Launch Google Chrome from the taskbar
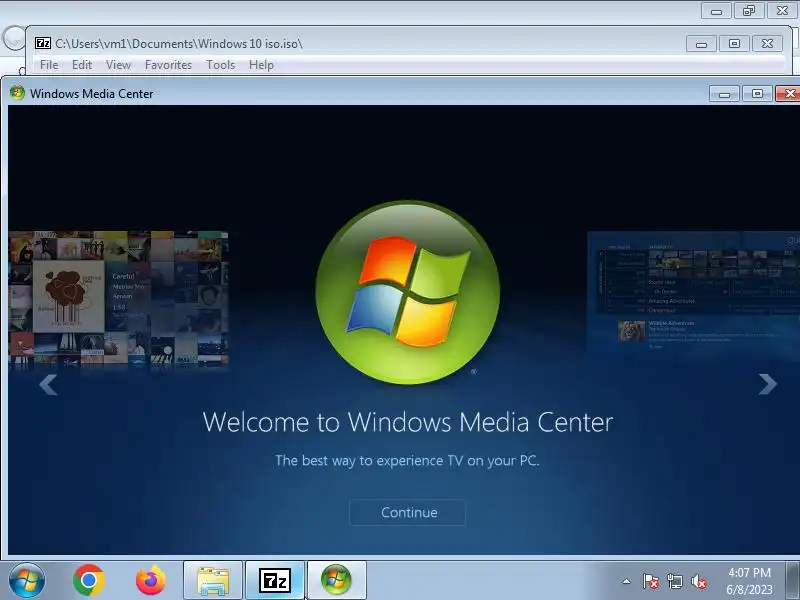800x600 pixels. click(89, 580)
